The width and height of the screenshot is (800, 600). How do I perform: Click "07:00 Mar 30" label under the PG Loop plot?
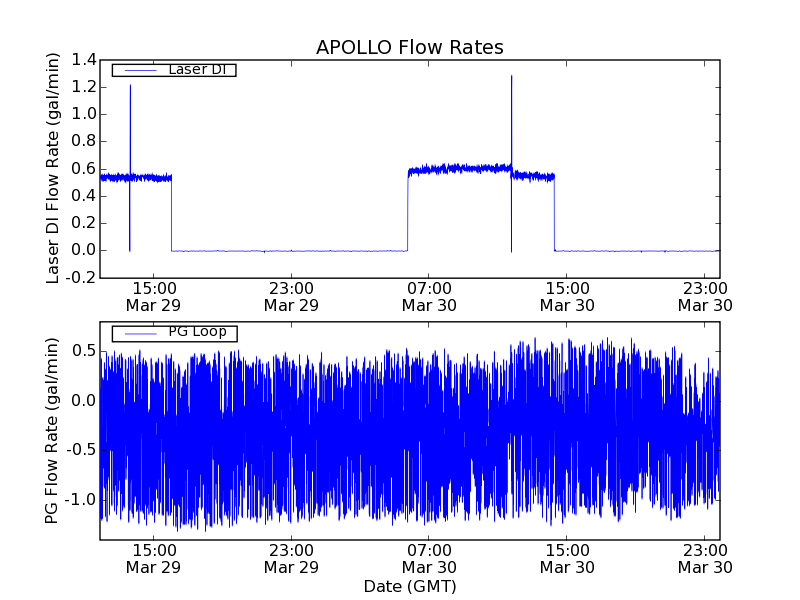click(x=429, y=559)
